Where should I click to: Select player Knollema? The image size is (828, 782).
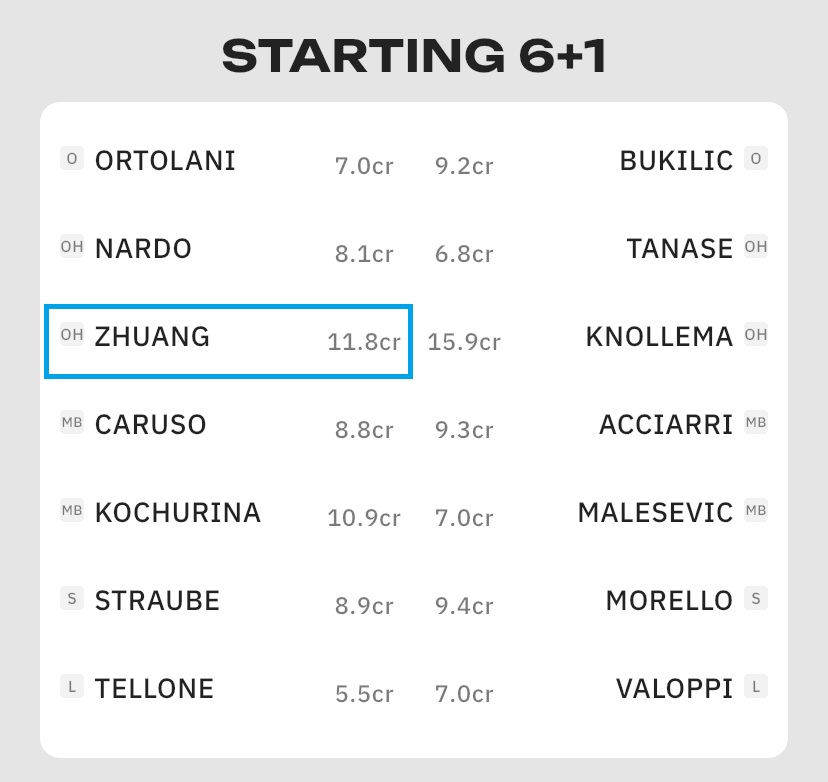tap(659, 337)
